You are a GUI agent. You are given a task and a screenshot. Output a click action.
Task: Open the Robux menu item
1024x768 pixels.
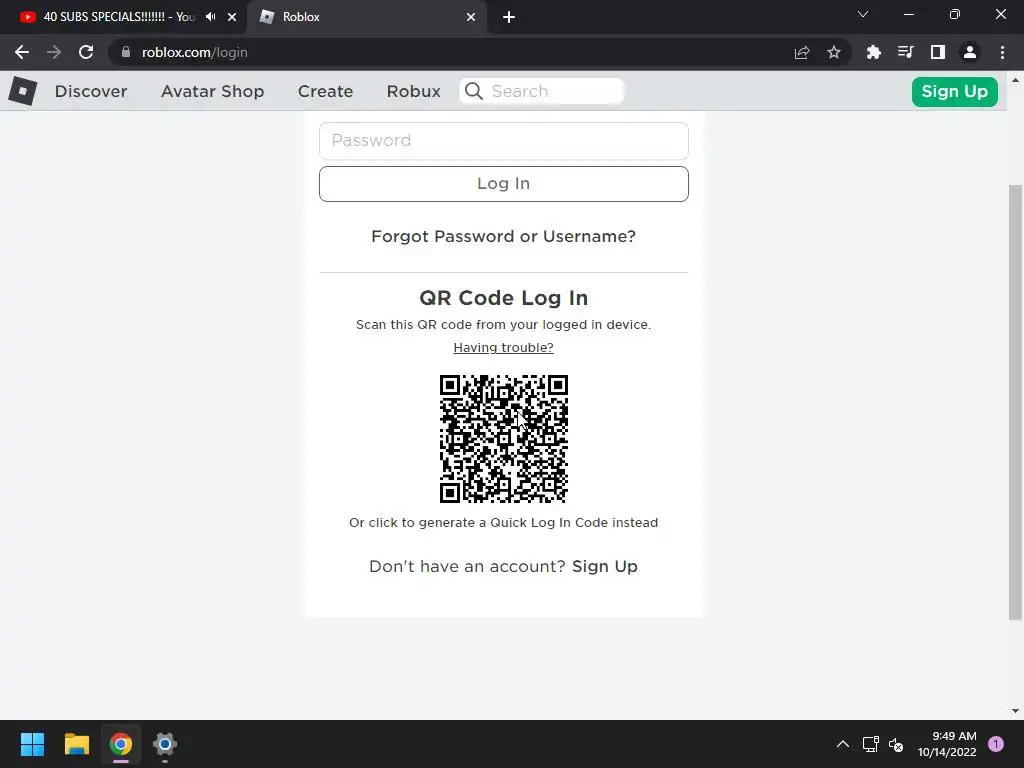click(x=413, y=91)
